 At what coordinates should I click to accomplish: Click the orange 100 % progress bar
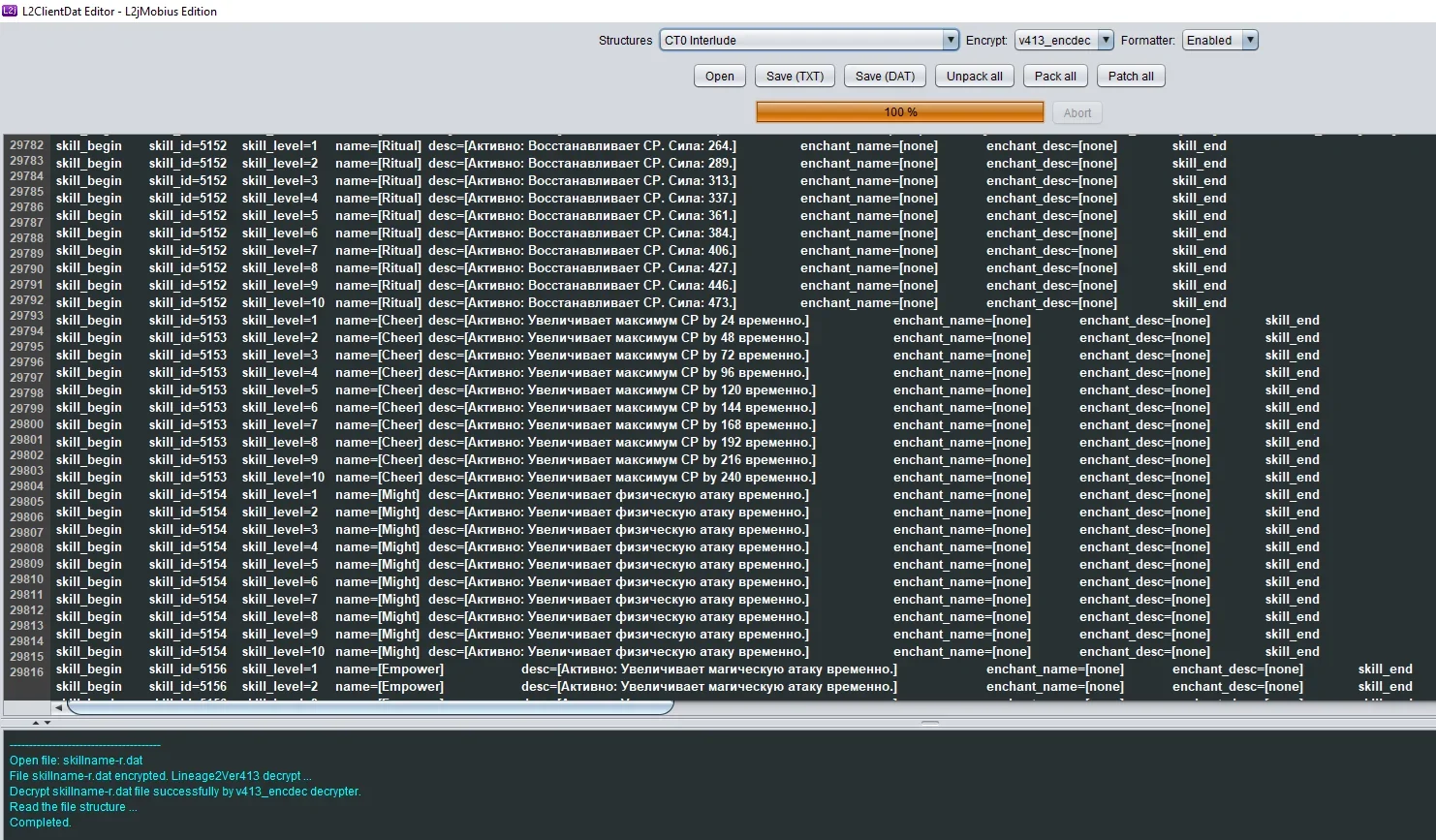point(900,112)
